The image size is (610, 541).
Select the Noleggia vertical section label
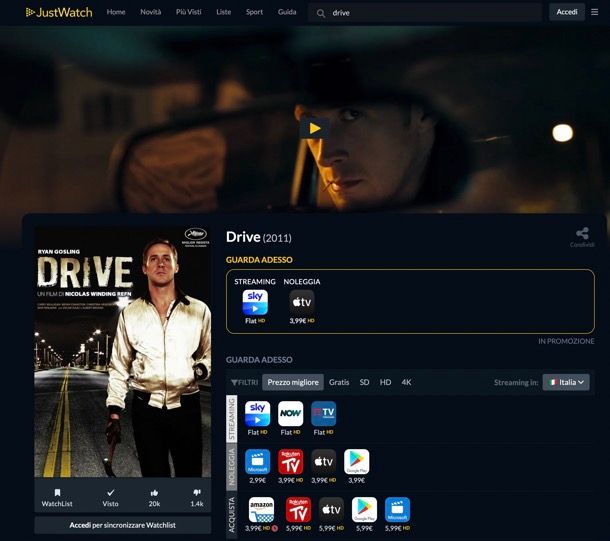pyautogui.click(x=231, y=467)
